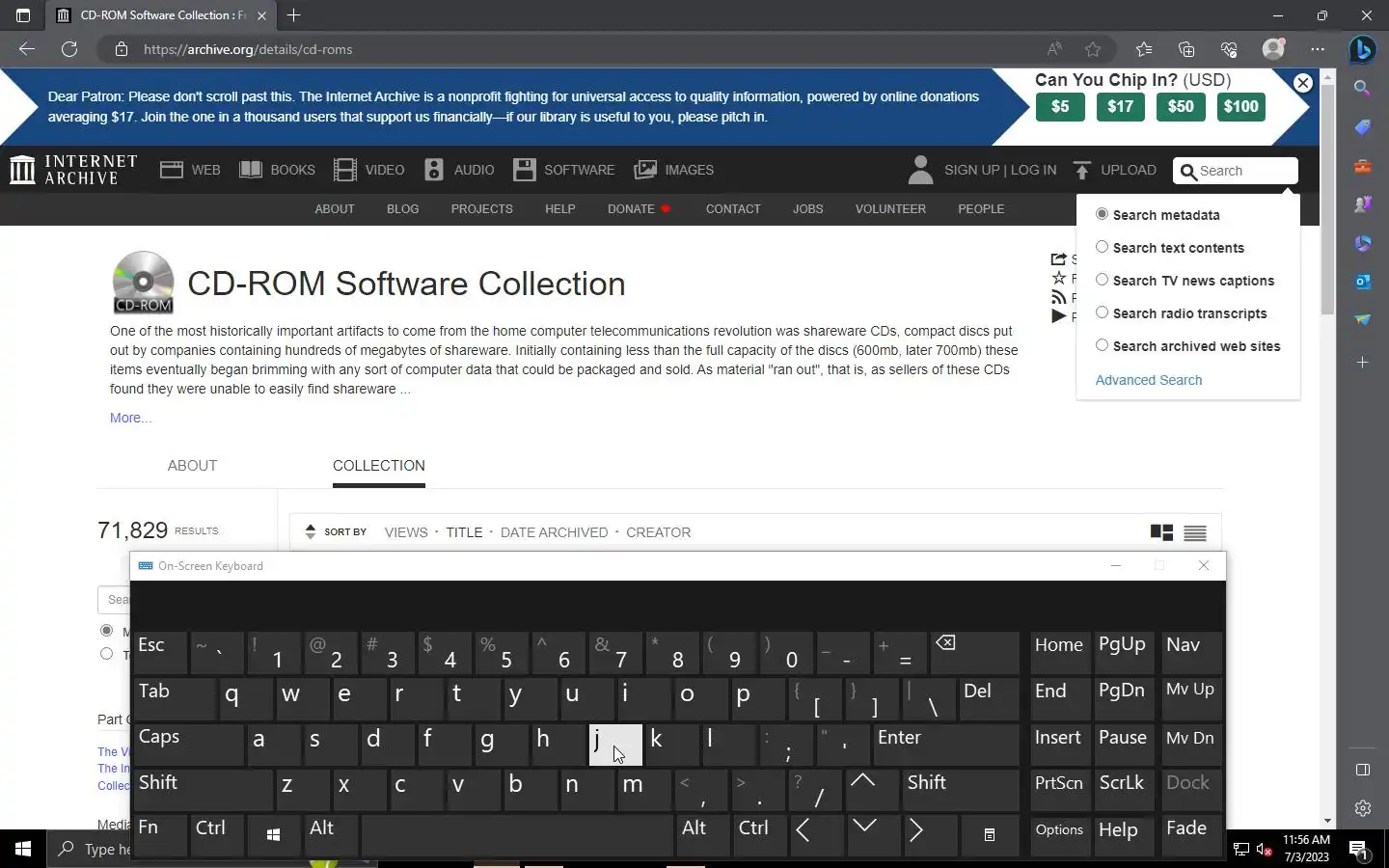Open the notification center in taskbar
The image size is (1389, 868).
(1358, 850)
